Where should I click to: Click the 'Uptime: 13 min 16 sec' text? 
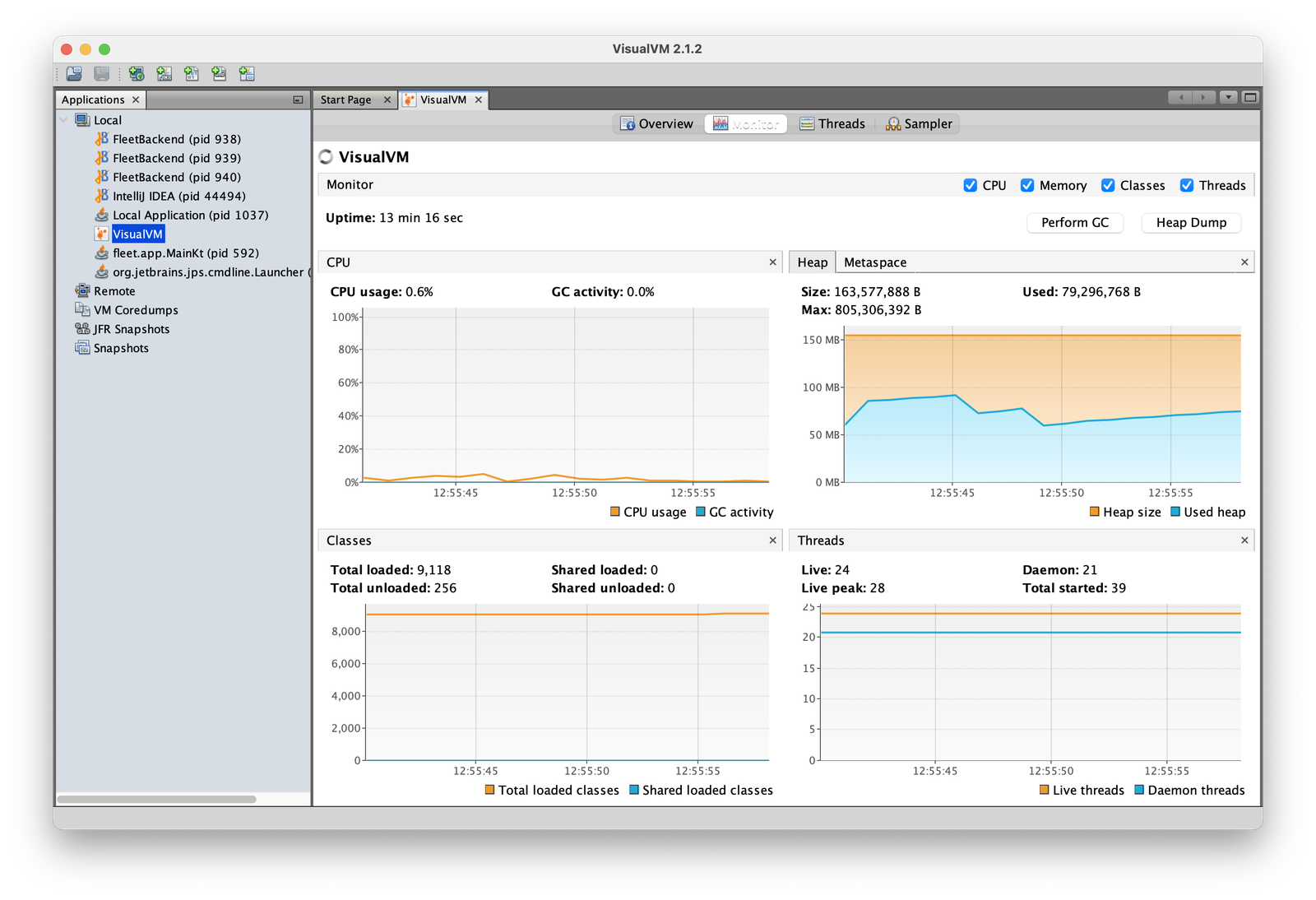394,218
